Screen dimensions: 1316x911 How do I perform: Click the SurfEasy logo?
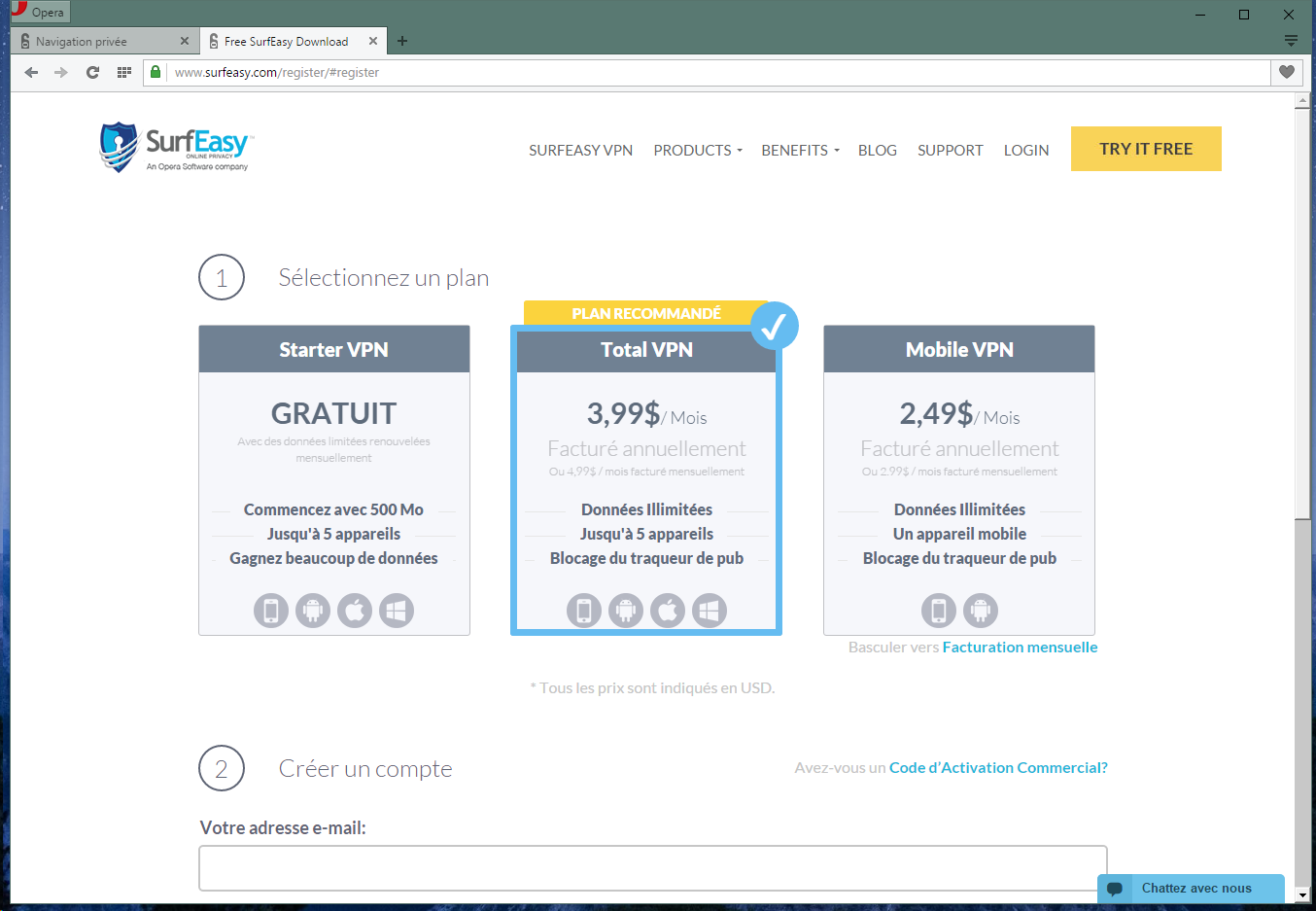pos(175,148)
